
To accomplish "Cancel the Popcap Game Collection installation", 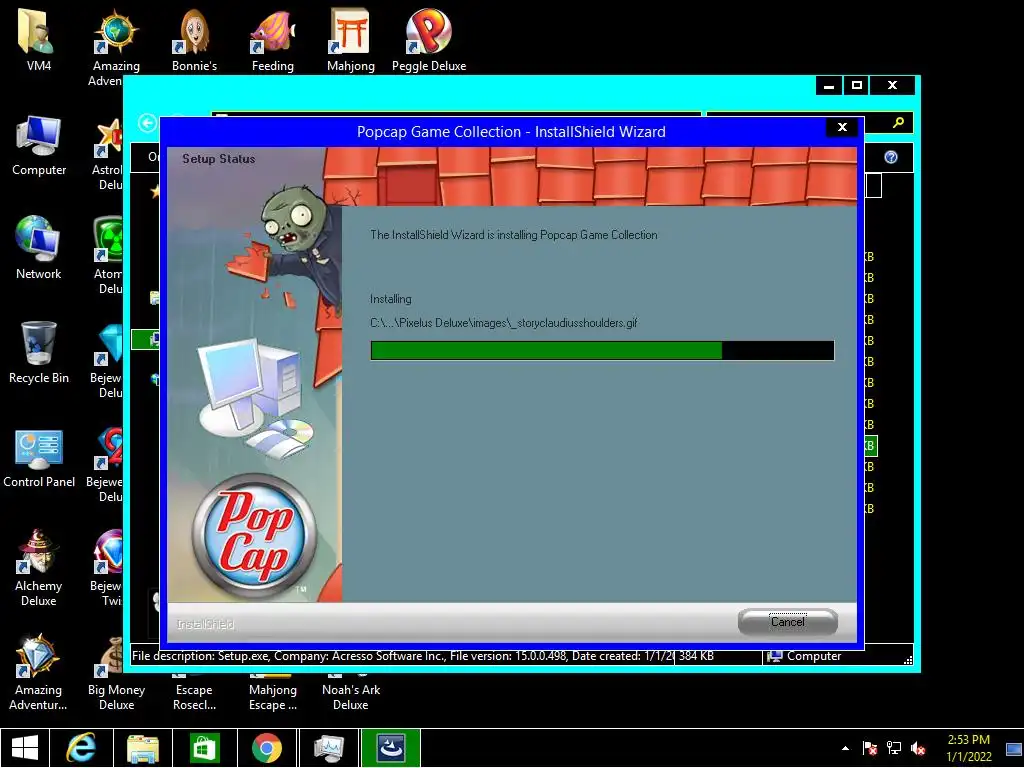I will pos(788,622).
